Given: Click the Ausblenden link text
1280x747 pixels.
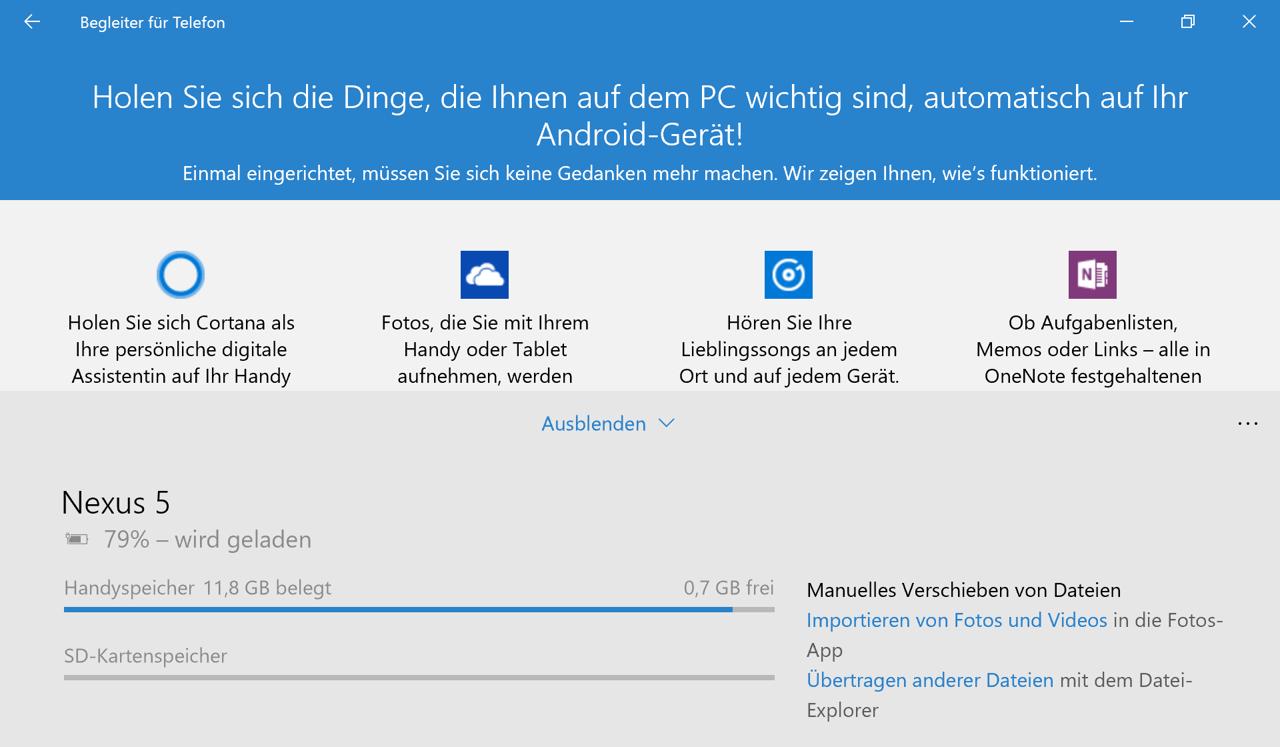Looking at the screenshot, I should [x=593, y=424].
